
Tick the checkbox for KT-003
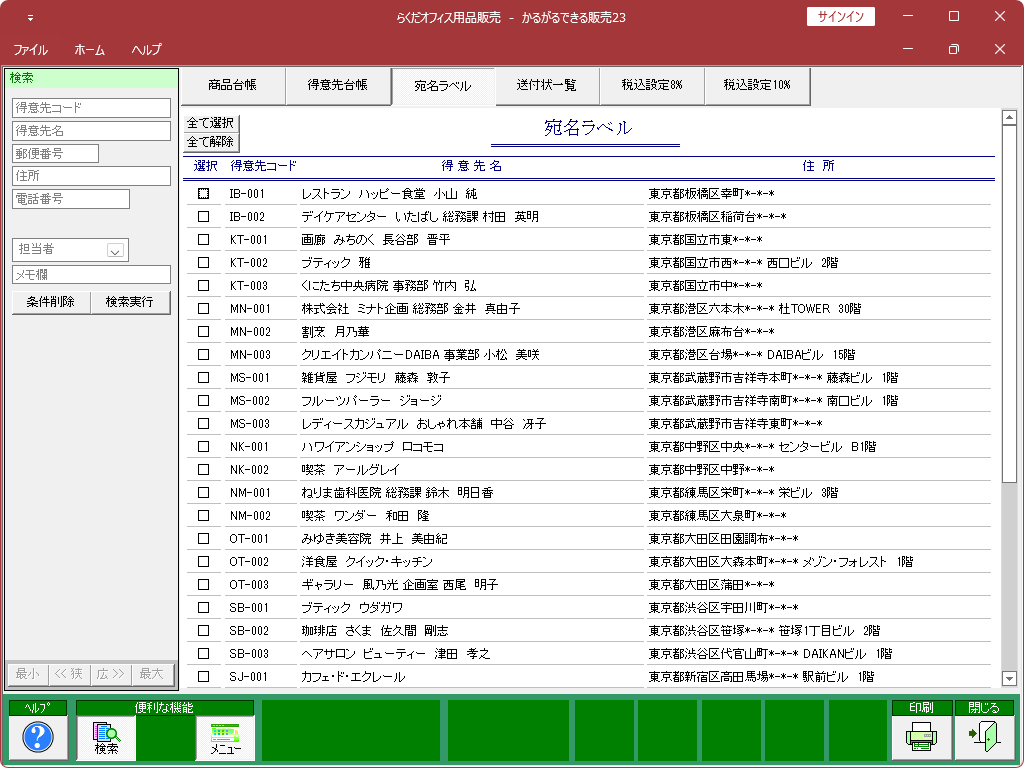coord(204,285)
